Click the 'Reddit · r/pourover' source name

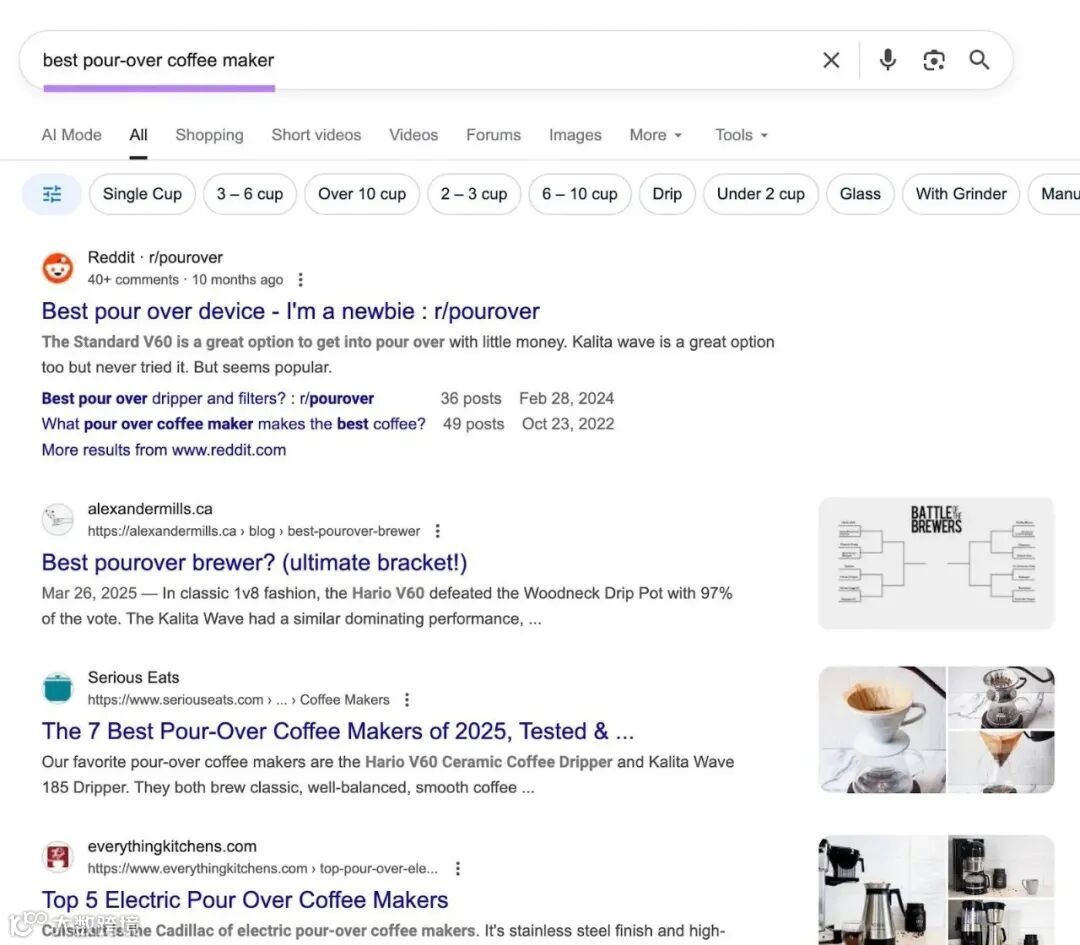155,258
